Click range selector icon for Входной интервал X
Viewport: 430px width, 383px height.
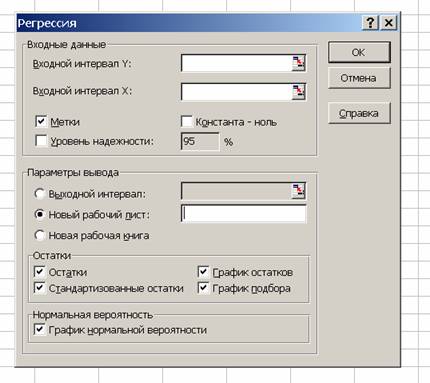click(298, 92)
